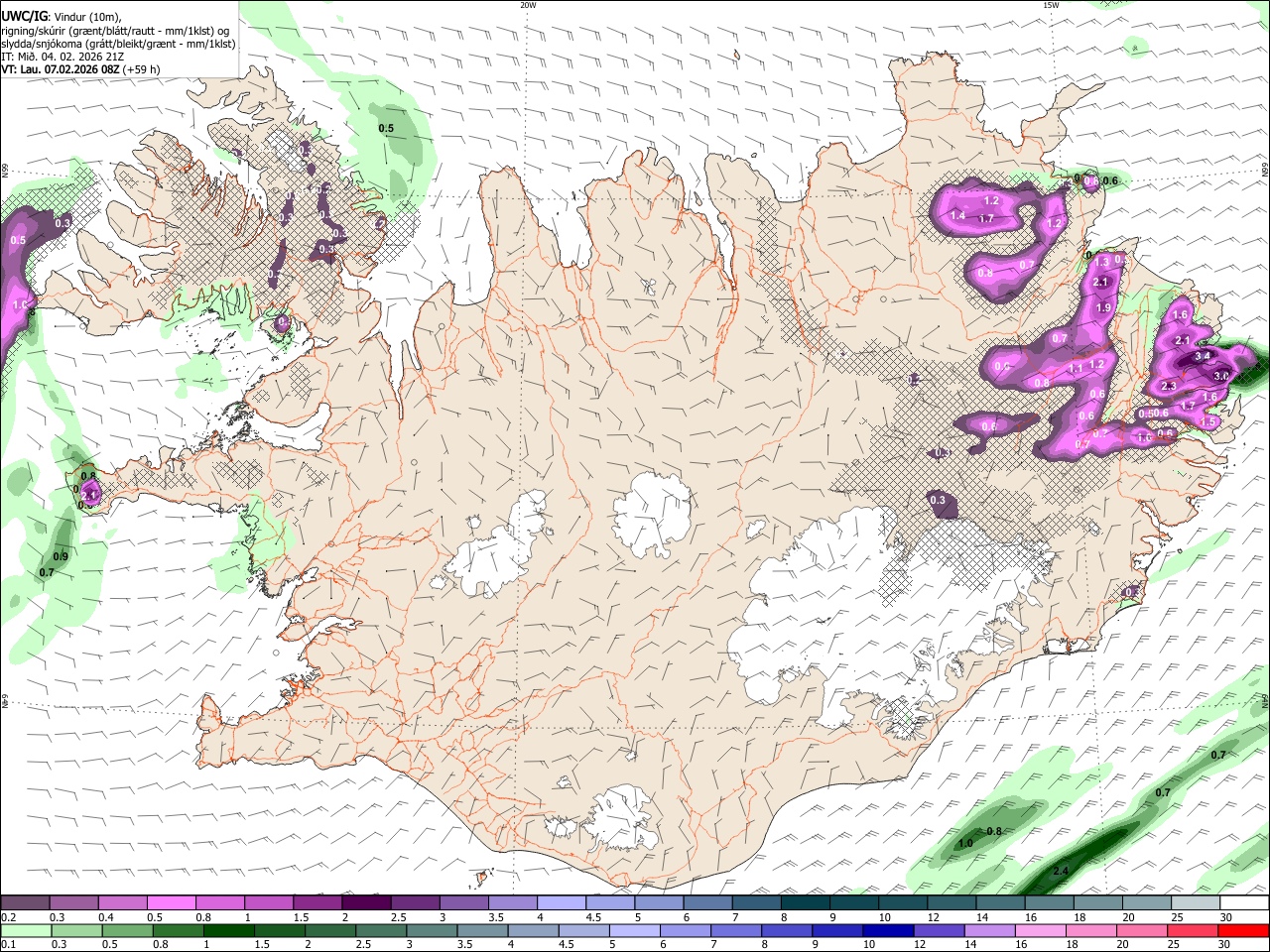Click the "1.9" snowfall value on the map
The height and width of the screenshot is (952, 1270).
pyautogui.click(x=1103, y=307)
